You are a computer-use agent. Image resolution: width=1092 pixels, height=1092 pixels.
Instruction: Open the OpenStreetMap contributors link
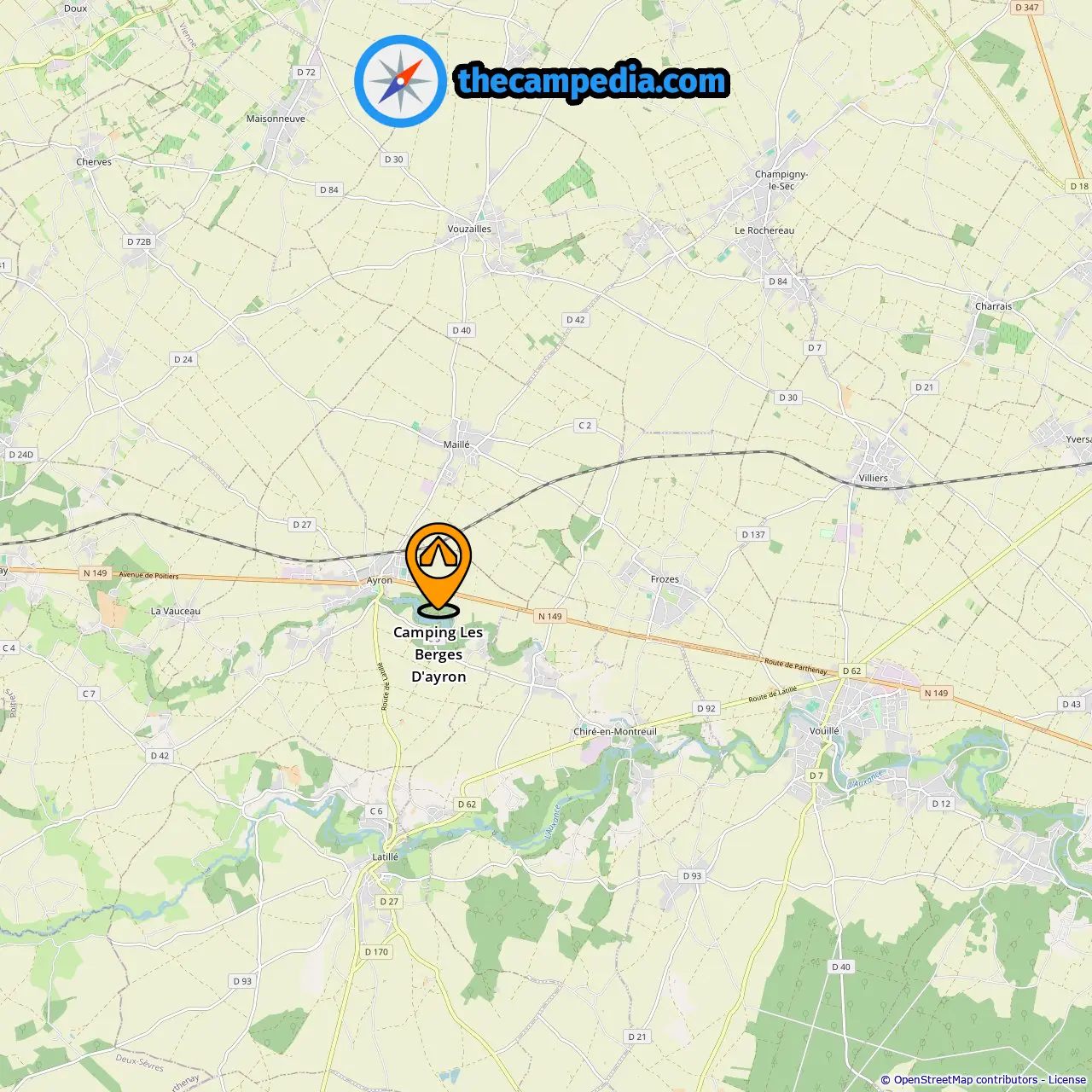coord(965,1080)
